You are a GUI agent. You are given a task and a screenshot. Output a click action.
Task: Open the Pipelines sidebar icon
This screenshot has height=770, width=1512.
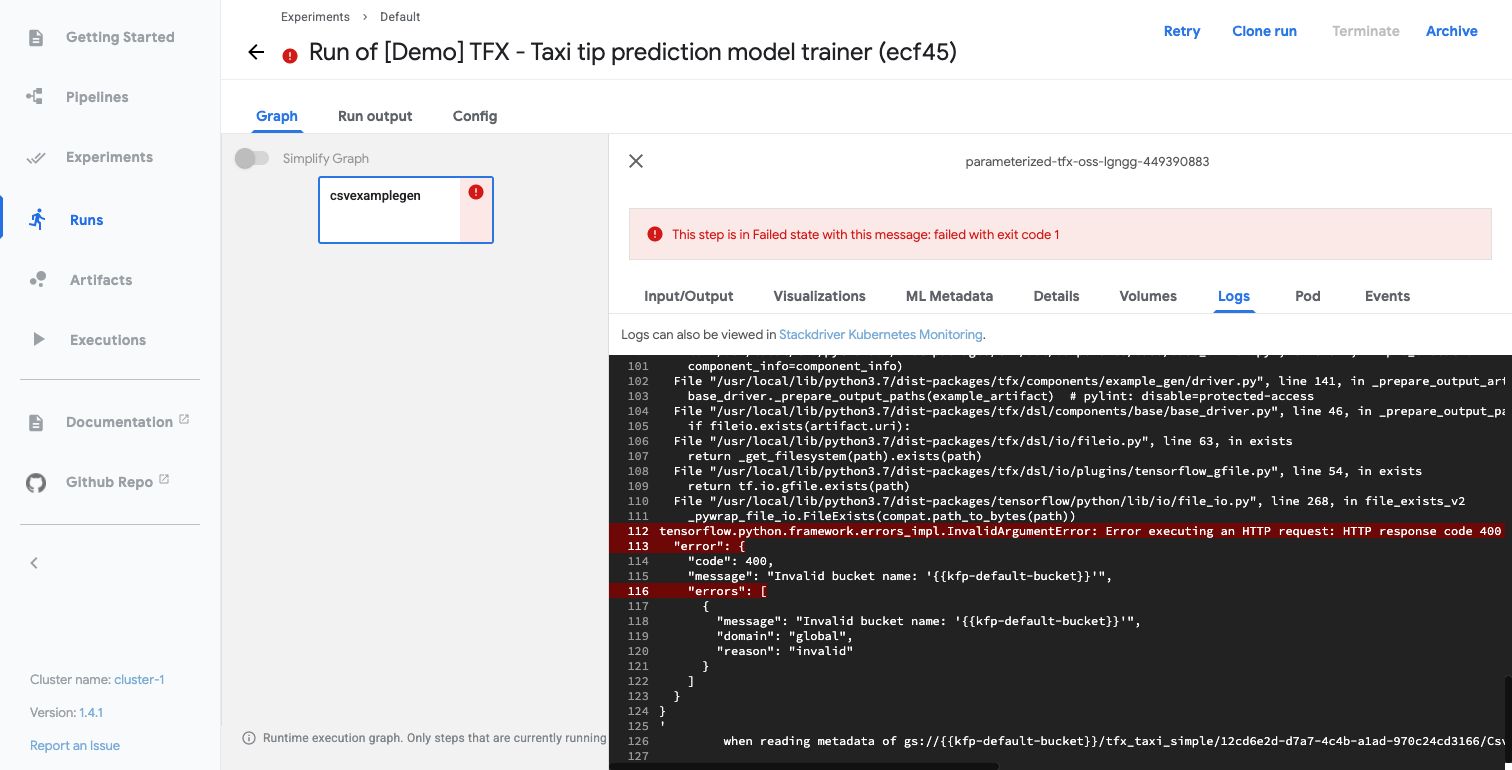(35, 97)
